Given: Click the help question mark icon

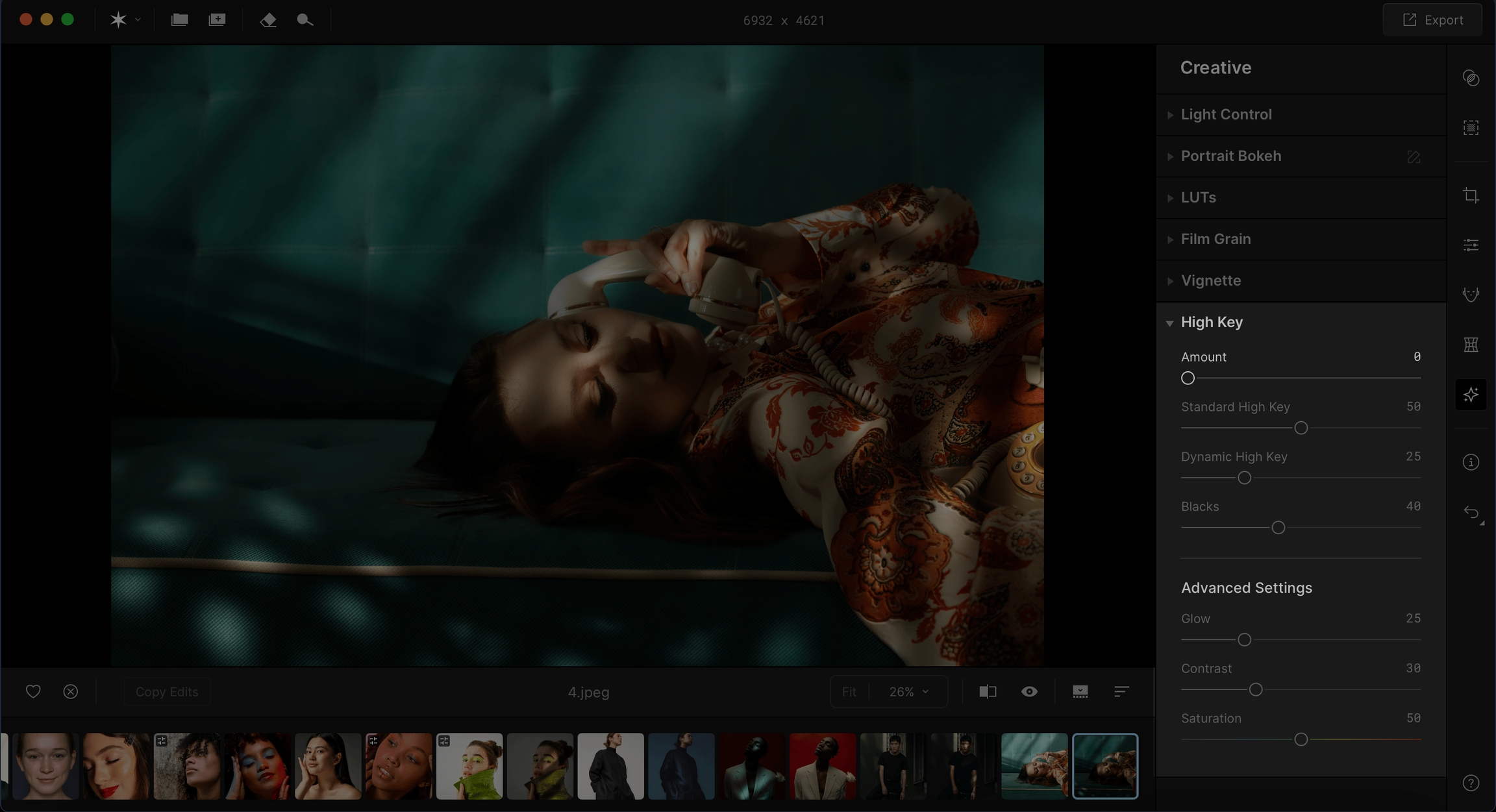Looking at the screenshot, I should point(1471,783).
